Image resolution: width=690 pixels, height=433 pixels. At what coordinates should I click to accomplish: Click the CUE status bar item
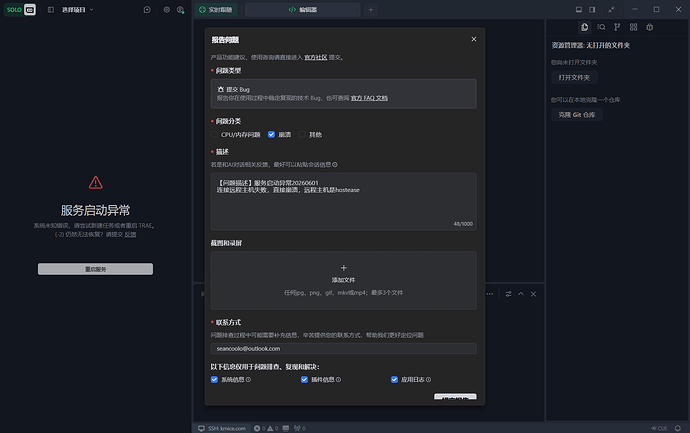pyautogui.click(x=659, y=428)
